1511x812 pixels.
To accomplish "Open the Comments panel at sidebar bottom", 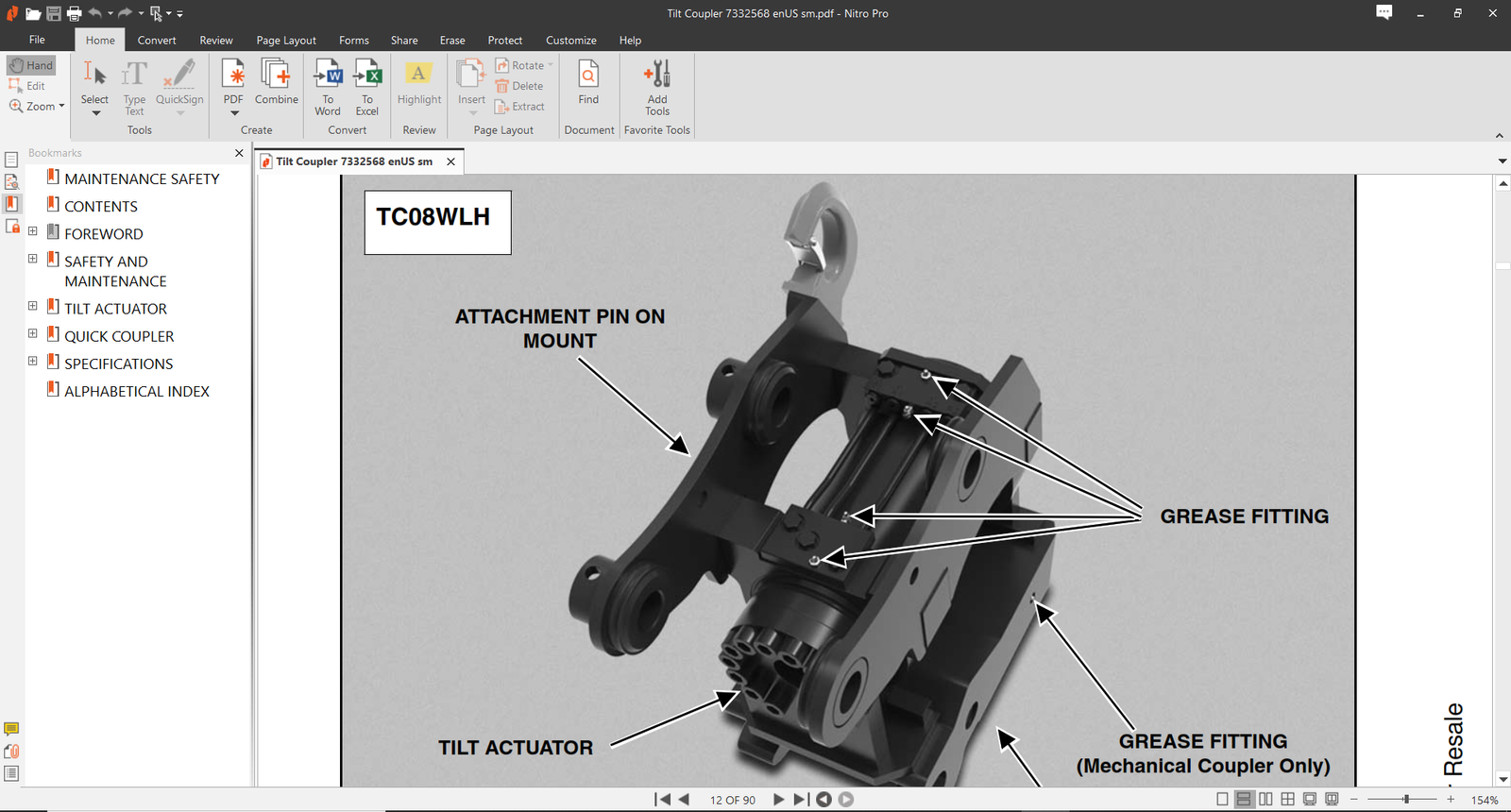I will pos(11,729).
